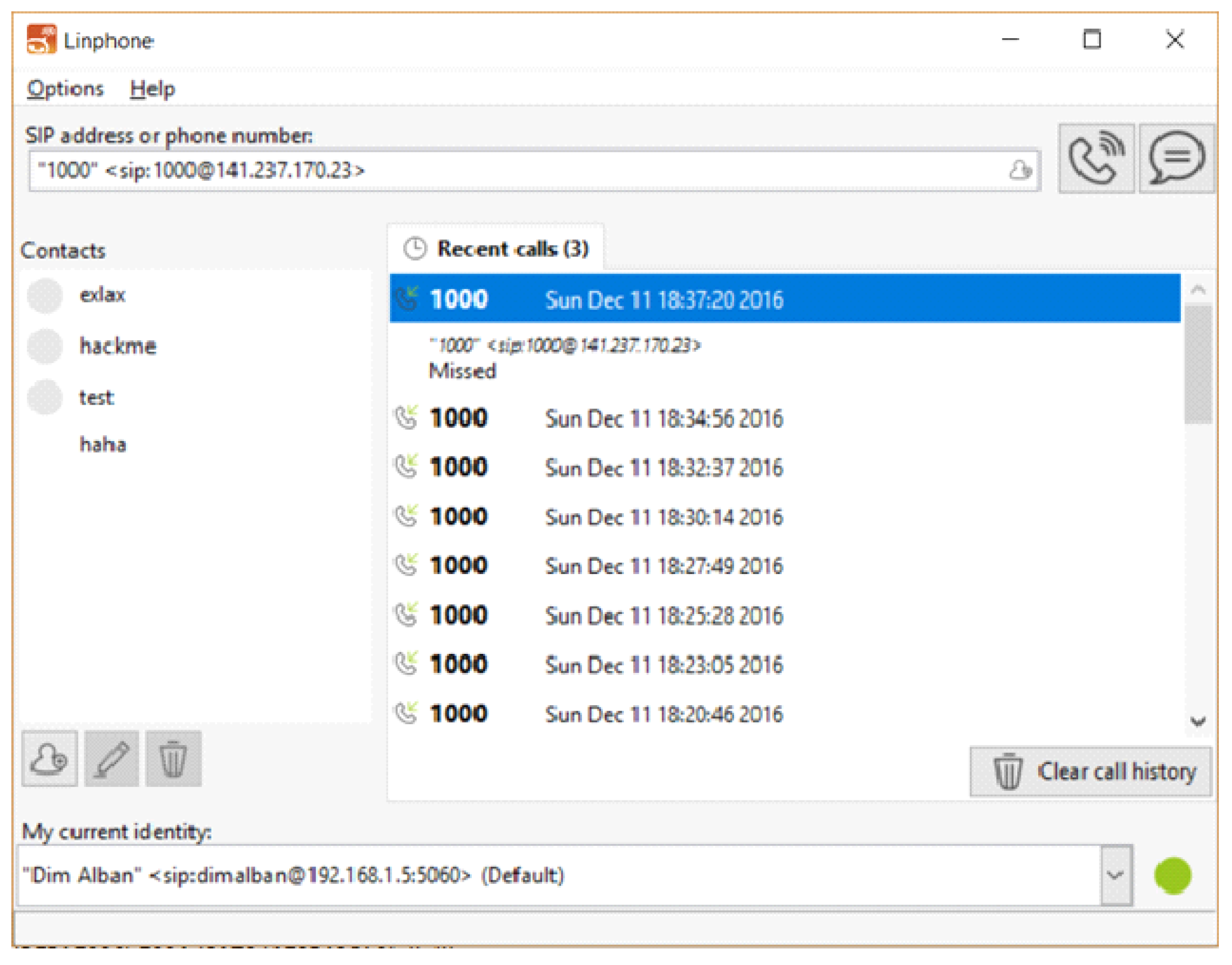Minimize the Linphone window

1010,40
